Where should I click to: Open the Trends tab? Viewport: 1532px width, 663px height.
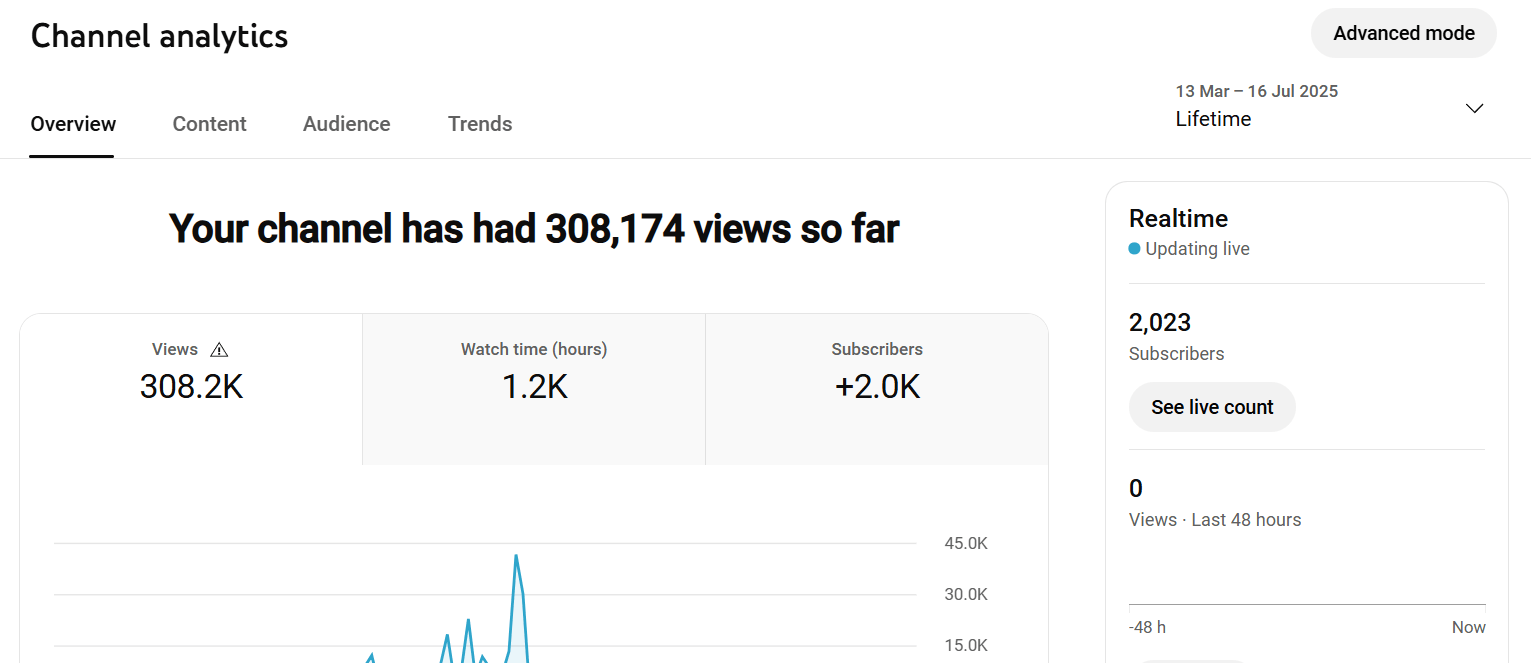tap(480, 124)
